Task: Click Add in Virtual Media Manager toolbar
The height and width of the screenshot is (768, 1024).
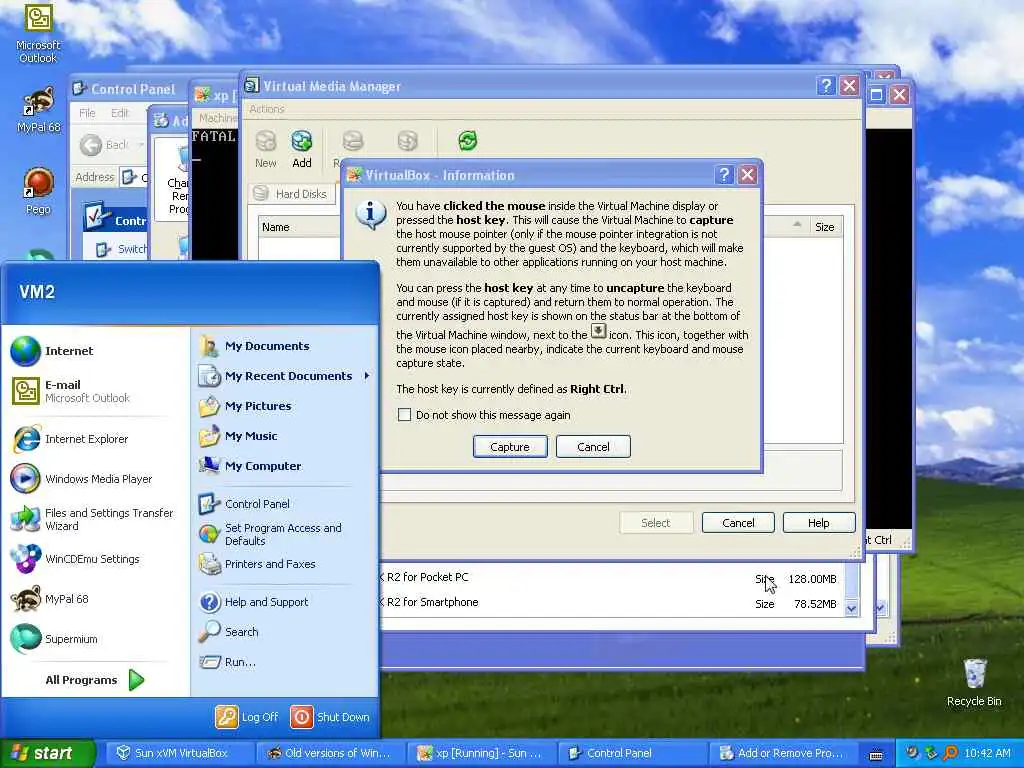Action: pyautogui.click(x=302, y=150)
